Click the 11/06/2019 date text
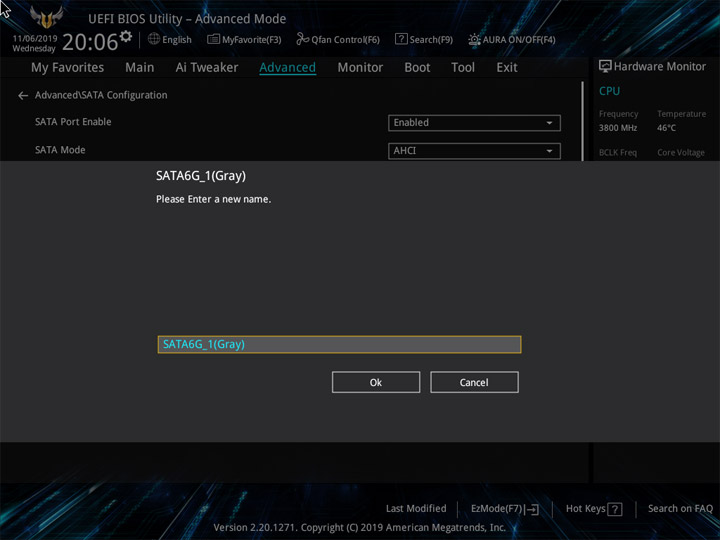720x540 pixels. [35, 38]
